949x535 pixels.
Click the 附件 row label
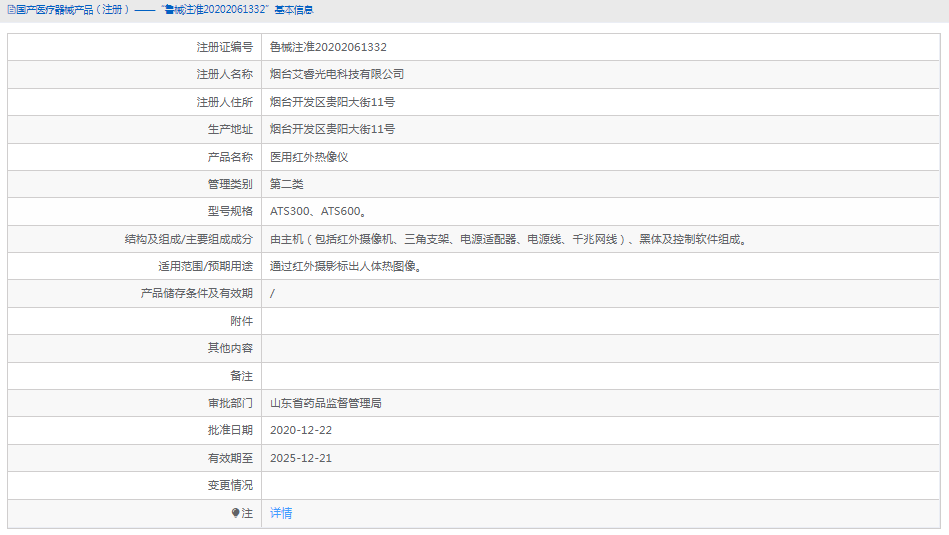[241, 321]
